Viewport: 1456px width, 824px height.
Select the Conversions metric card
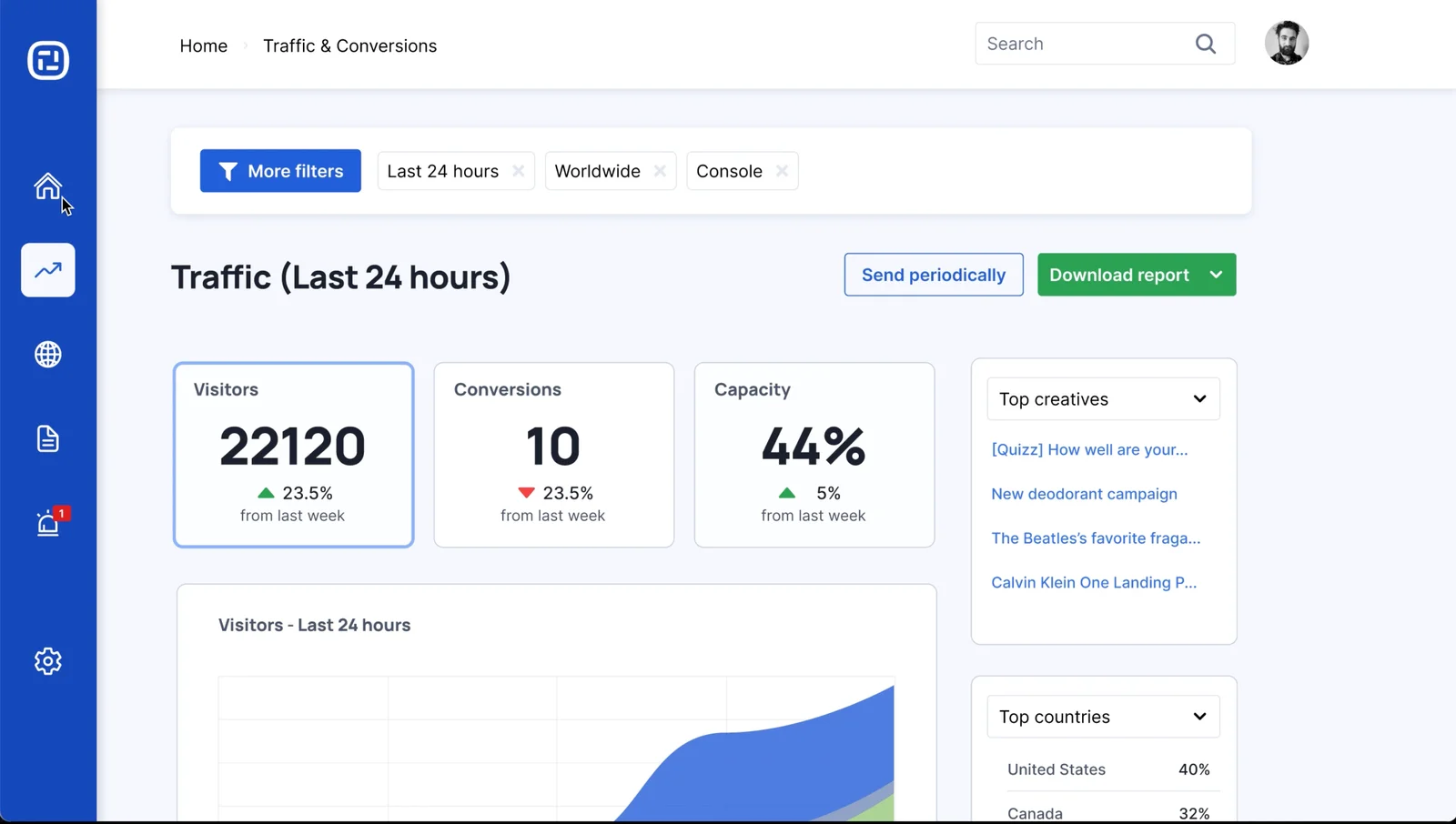point(553,455)
